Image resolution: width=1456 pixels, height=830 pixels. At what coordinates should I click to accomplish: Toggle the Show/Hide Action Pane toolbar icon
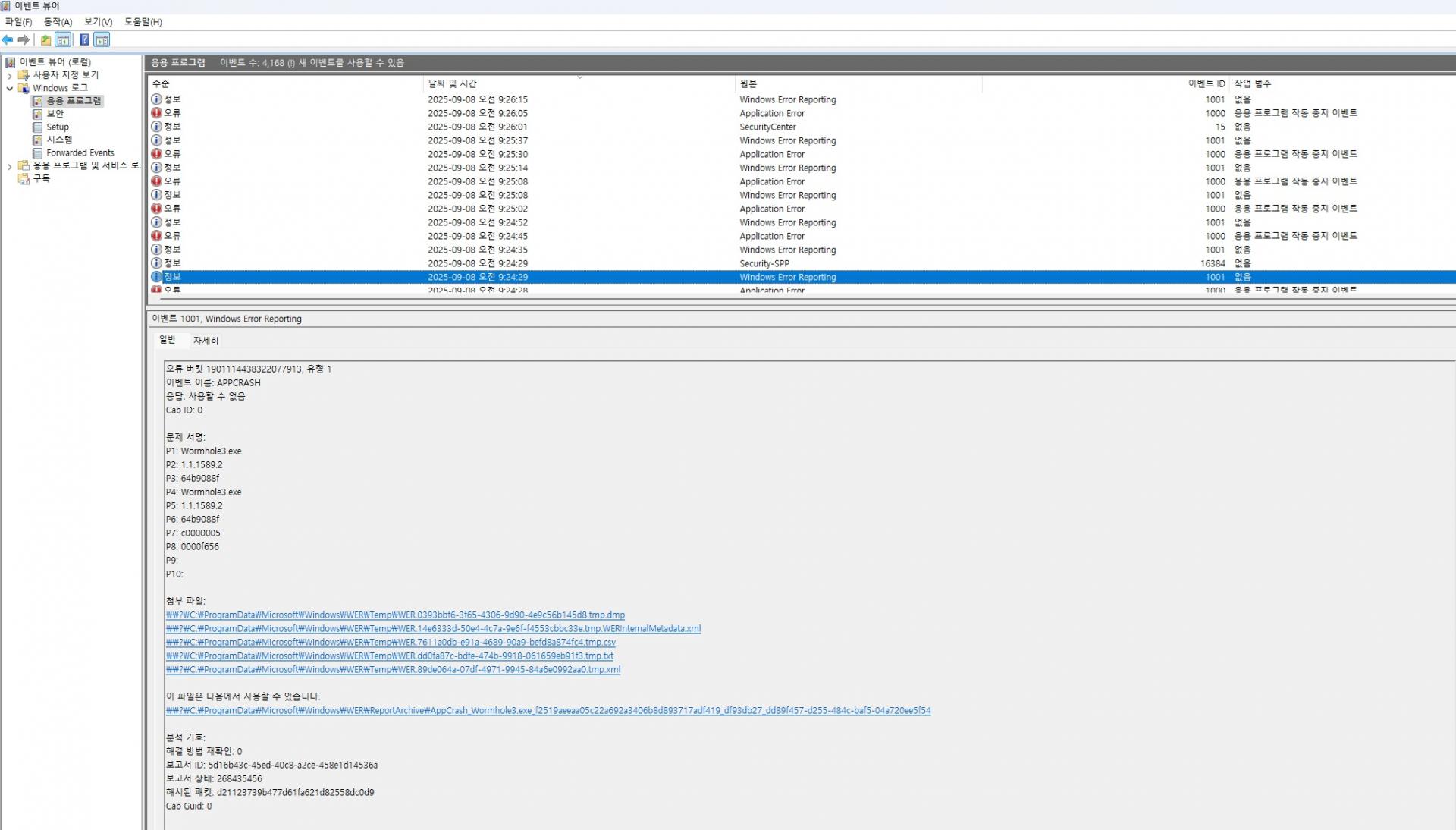point(102,39)
